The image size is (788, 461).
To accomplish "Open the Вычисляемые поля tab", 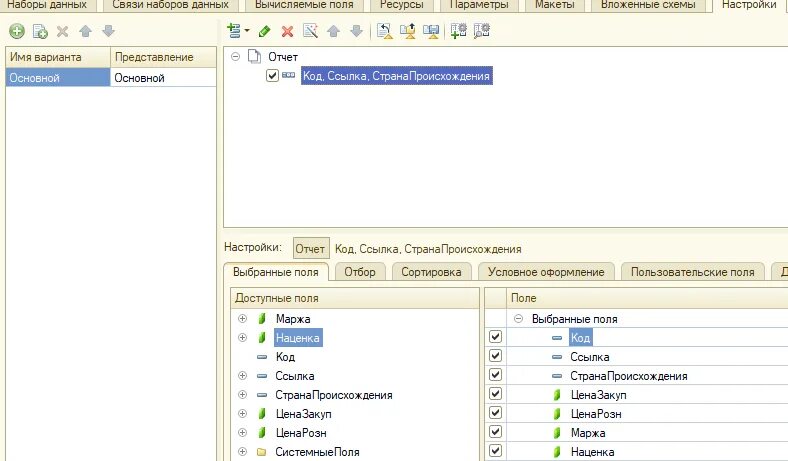I will 304,5.
